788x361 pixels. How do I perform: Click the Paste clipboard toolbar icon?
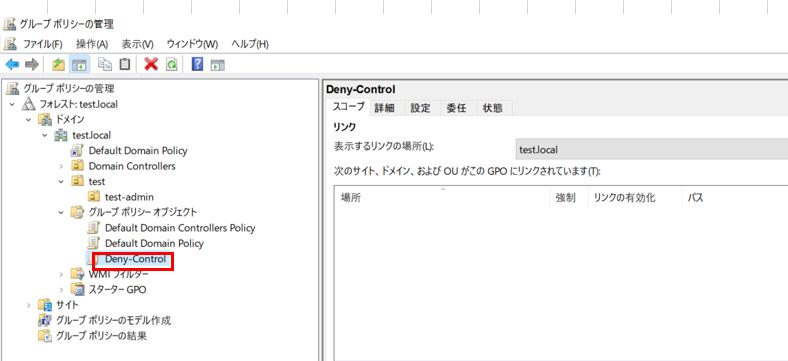tap(124, 64)
